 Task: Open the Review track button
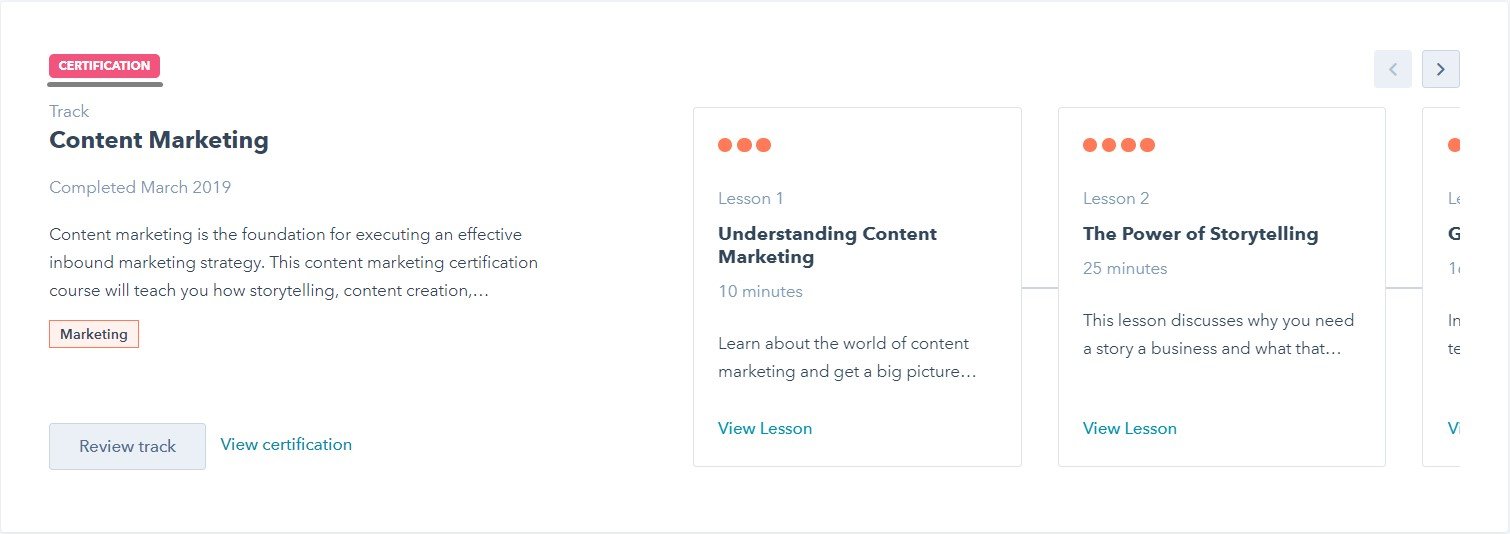[127, 446]
